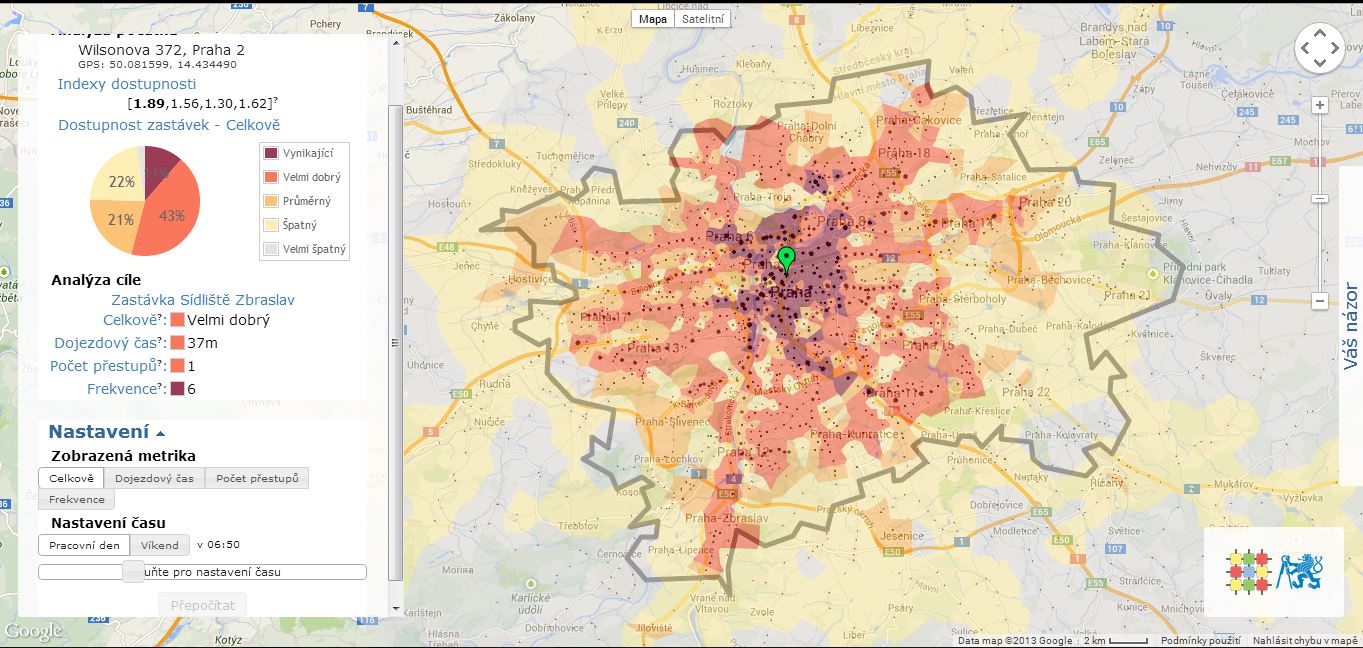1363x648 pixels.
Task: Select the Dojezdový čas metric tab
Action: [x=154, y=478]
